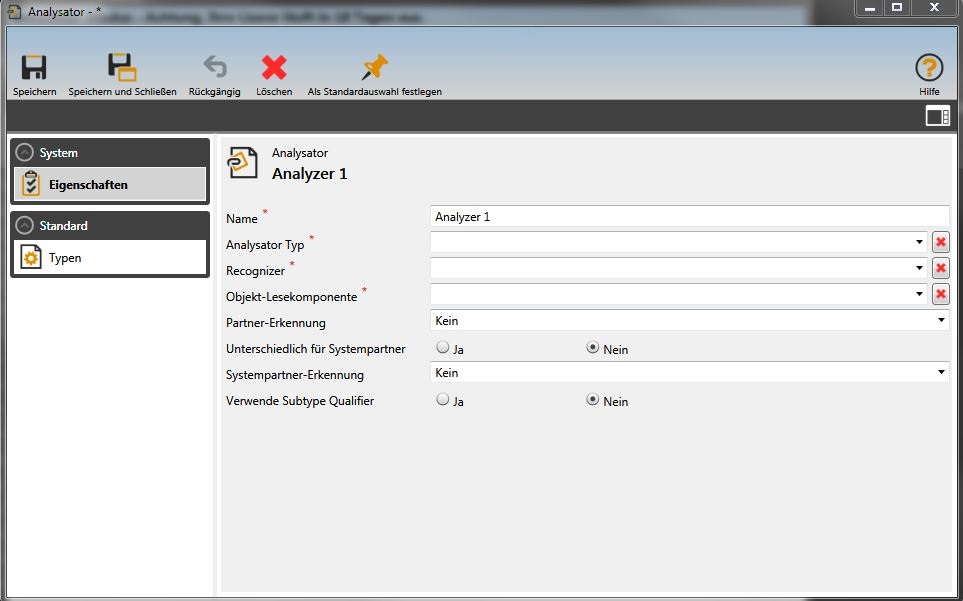Toggle the side panel layout icon

click(x=937, y=117)
